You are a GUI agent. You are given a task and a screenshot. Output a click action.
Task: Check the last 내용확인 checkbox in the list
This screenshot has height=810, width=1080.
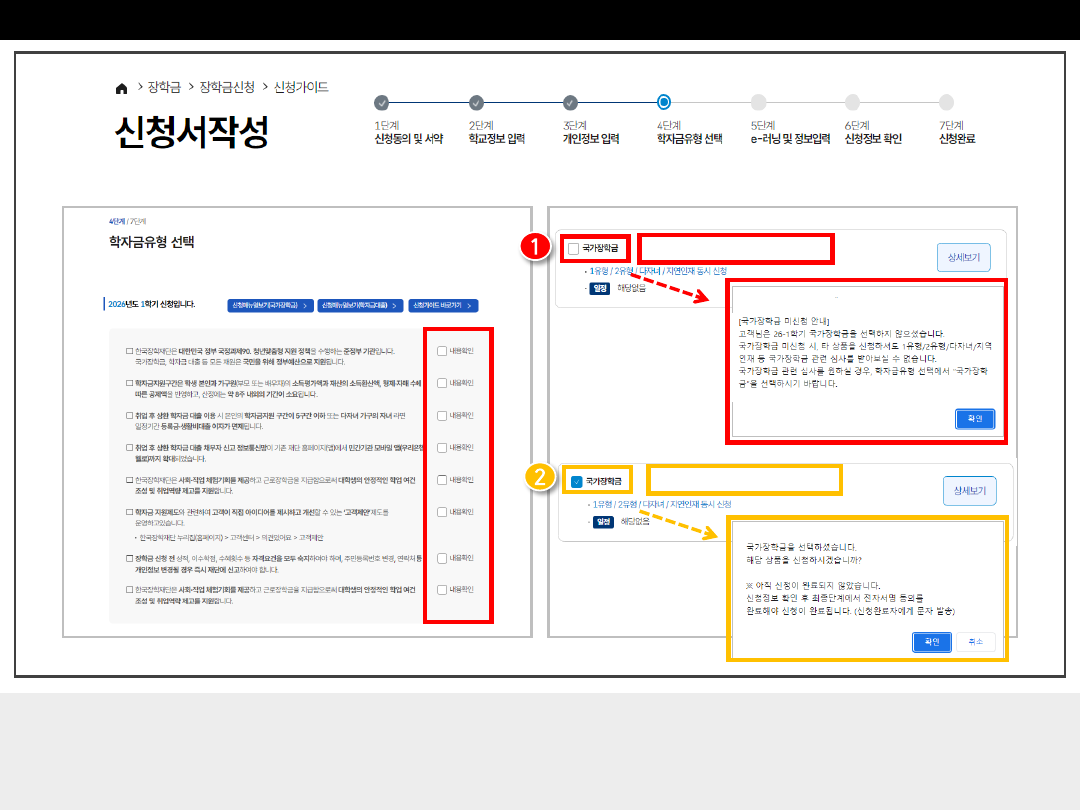point(442,590)
